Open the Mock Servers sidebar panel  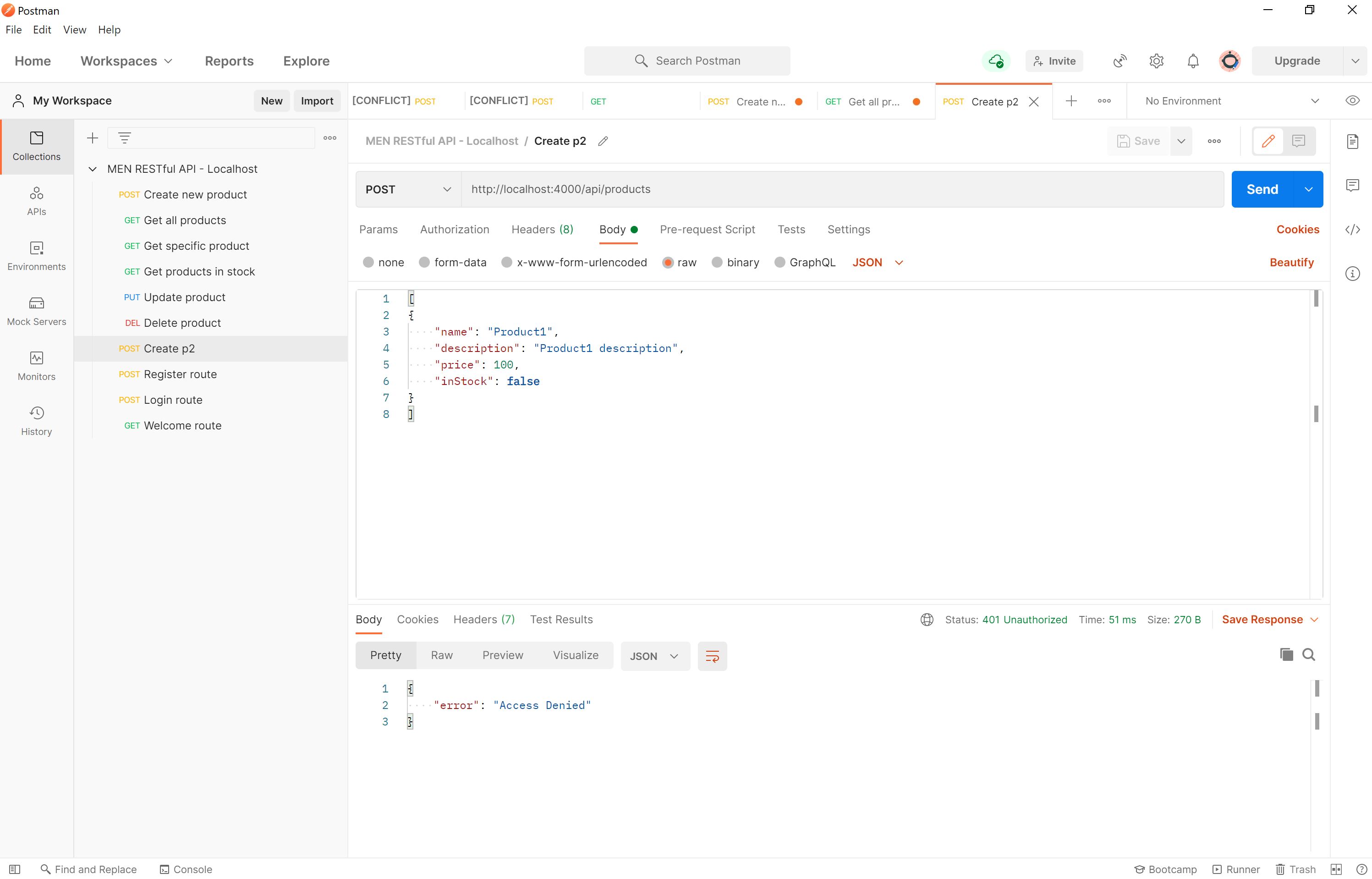coord(37,311)
